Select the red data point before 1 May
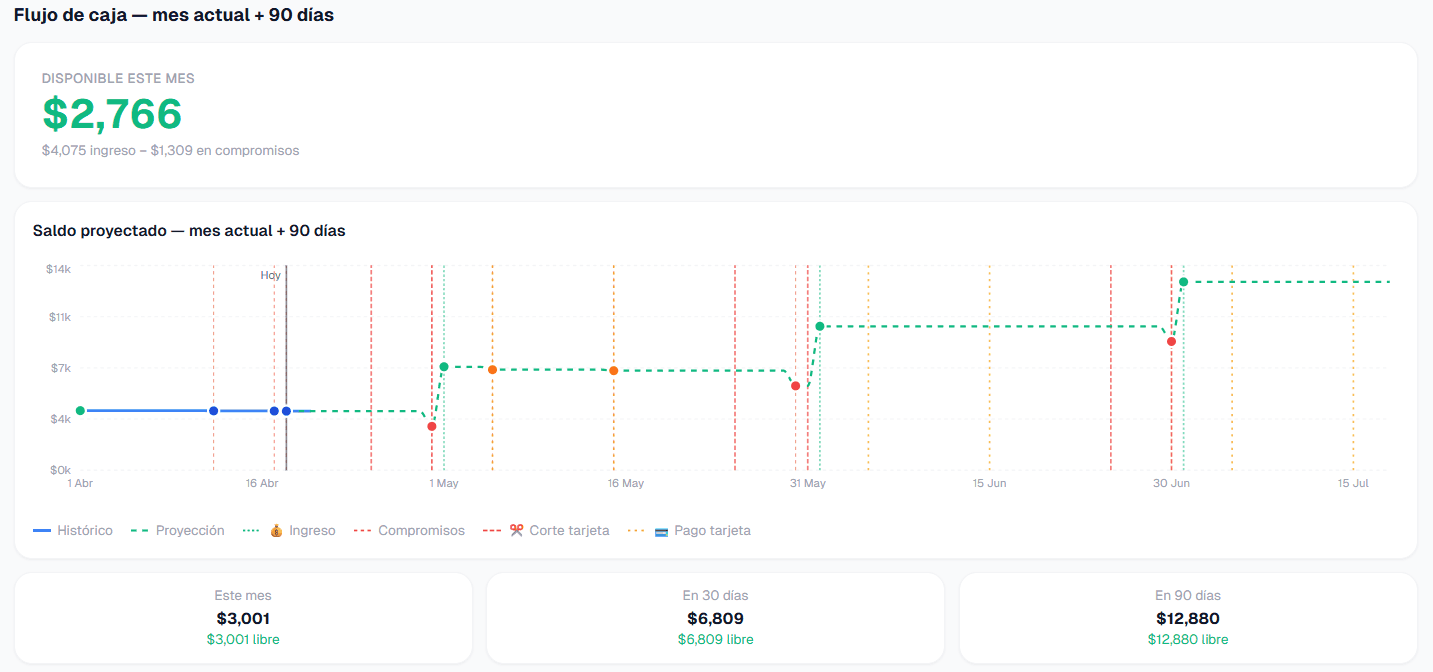 (x=432, y=426)
